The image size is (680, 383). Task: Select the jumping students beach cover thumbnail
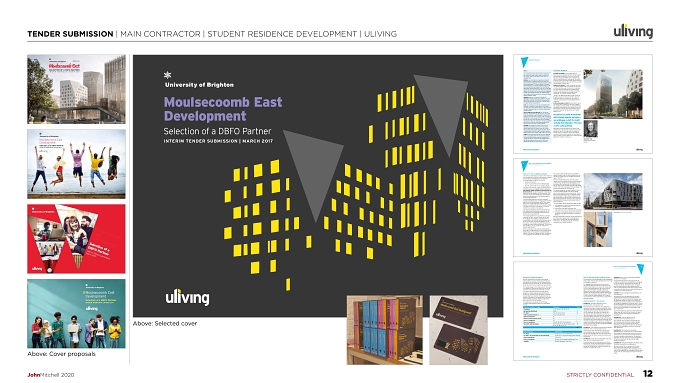(76, 164)
